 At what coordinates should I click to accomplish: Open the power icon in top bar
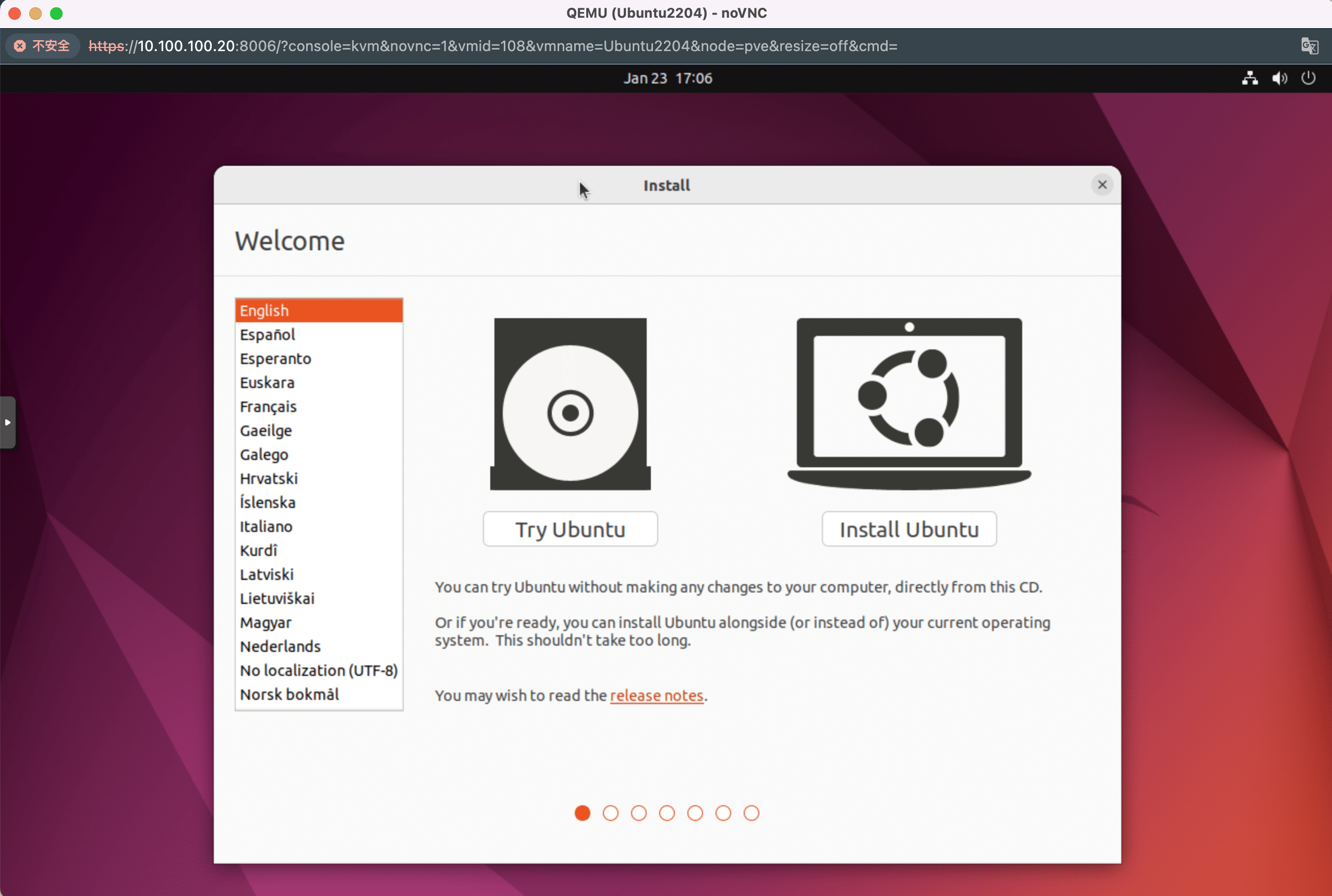coord(1309,78)
